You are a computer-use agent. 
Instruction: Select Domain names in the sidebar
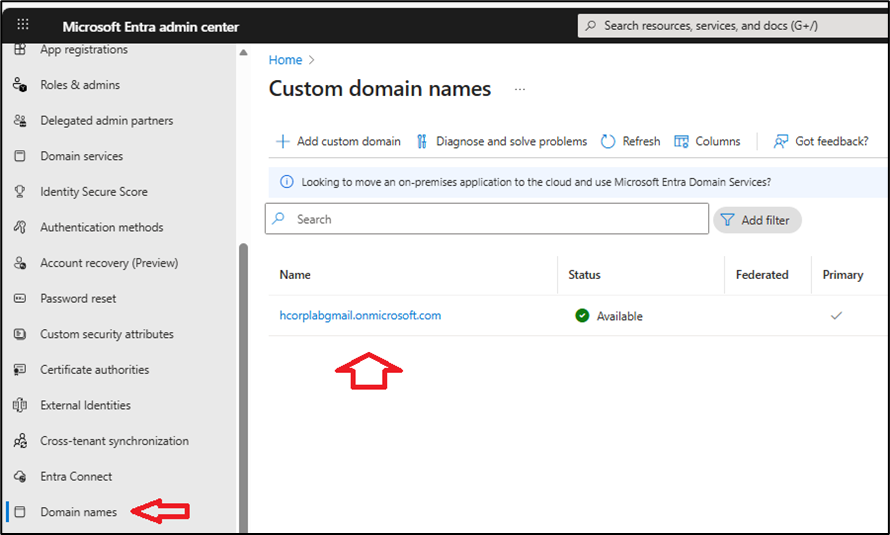coord(78,512)
